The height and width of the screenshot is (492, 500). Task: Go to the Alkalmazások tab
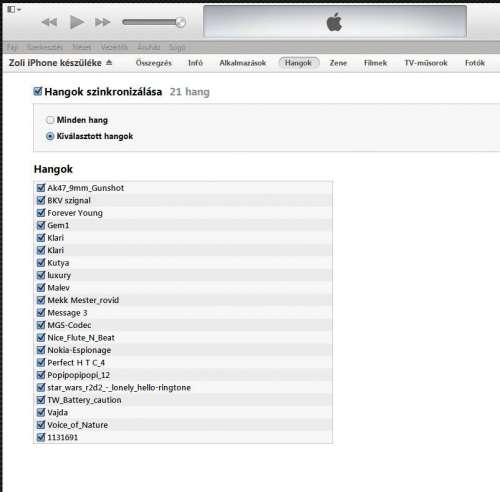click(x=243, y=63)
